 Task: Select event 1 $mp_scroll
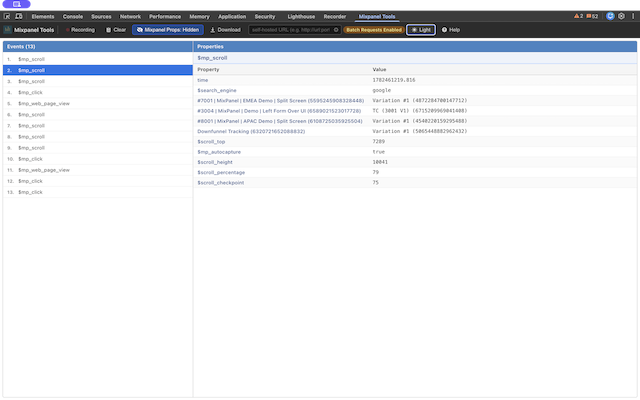pos(98,59)
